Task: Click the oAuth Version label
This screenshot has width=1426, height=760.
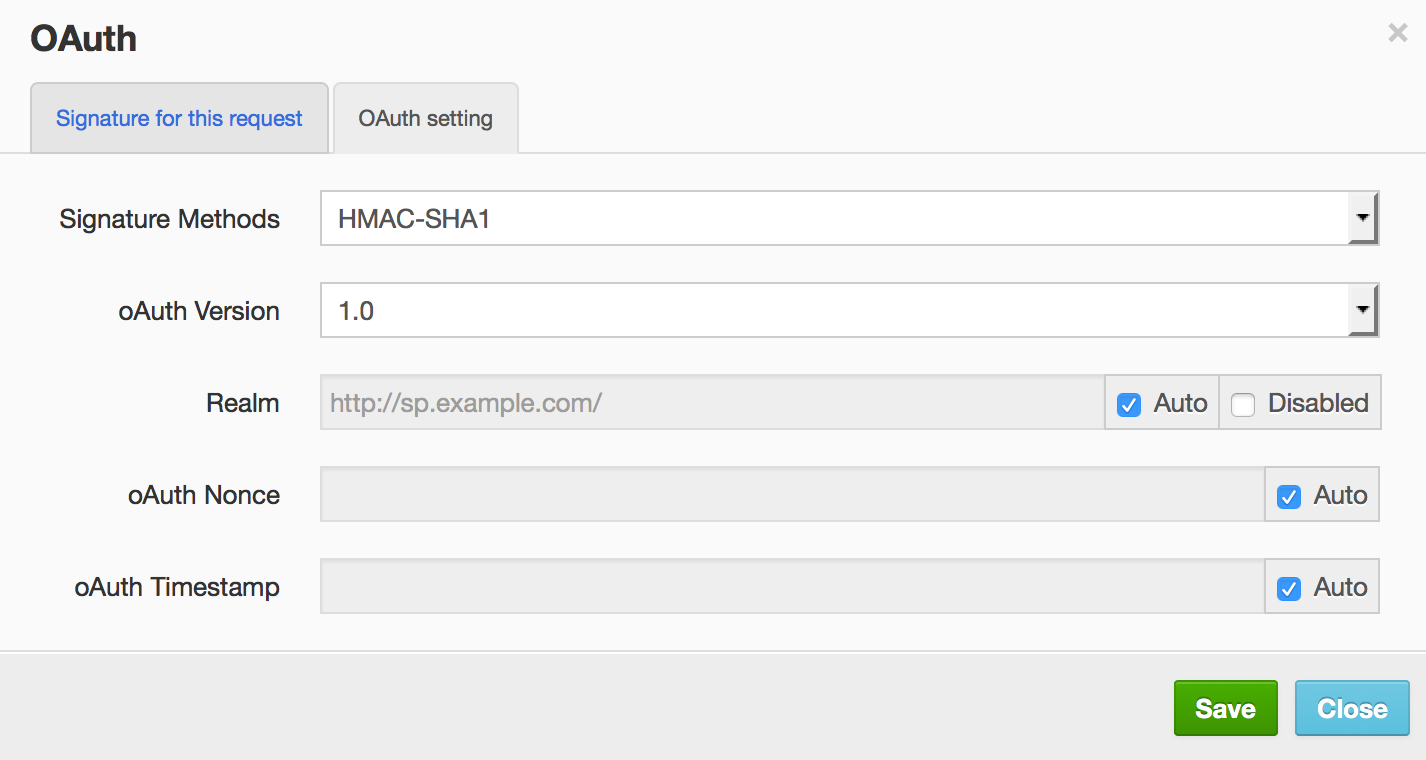Action: (198, 311)
